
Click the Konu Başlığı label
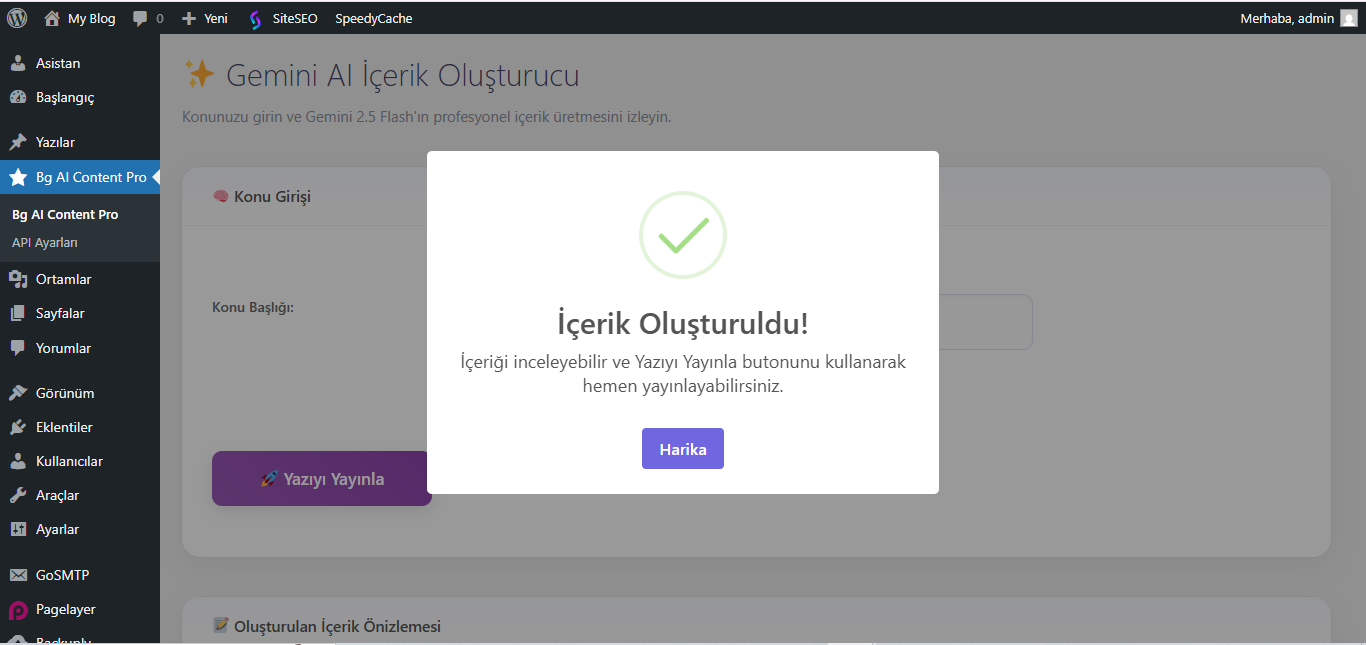tap(253, 306)
